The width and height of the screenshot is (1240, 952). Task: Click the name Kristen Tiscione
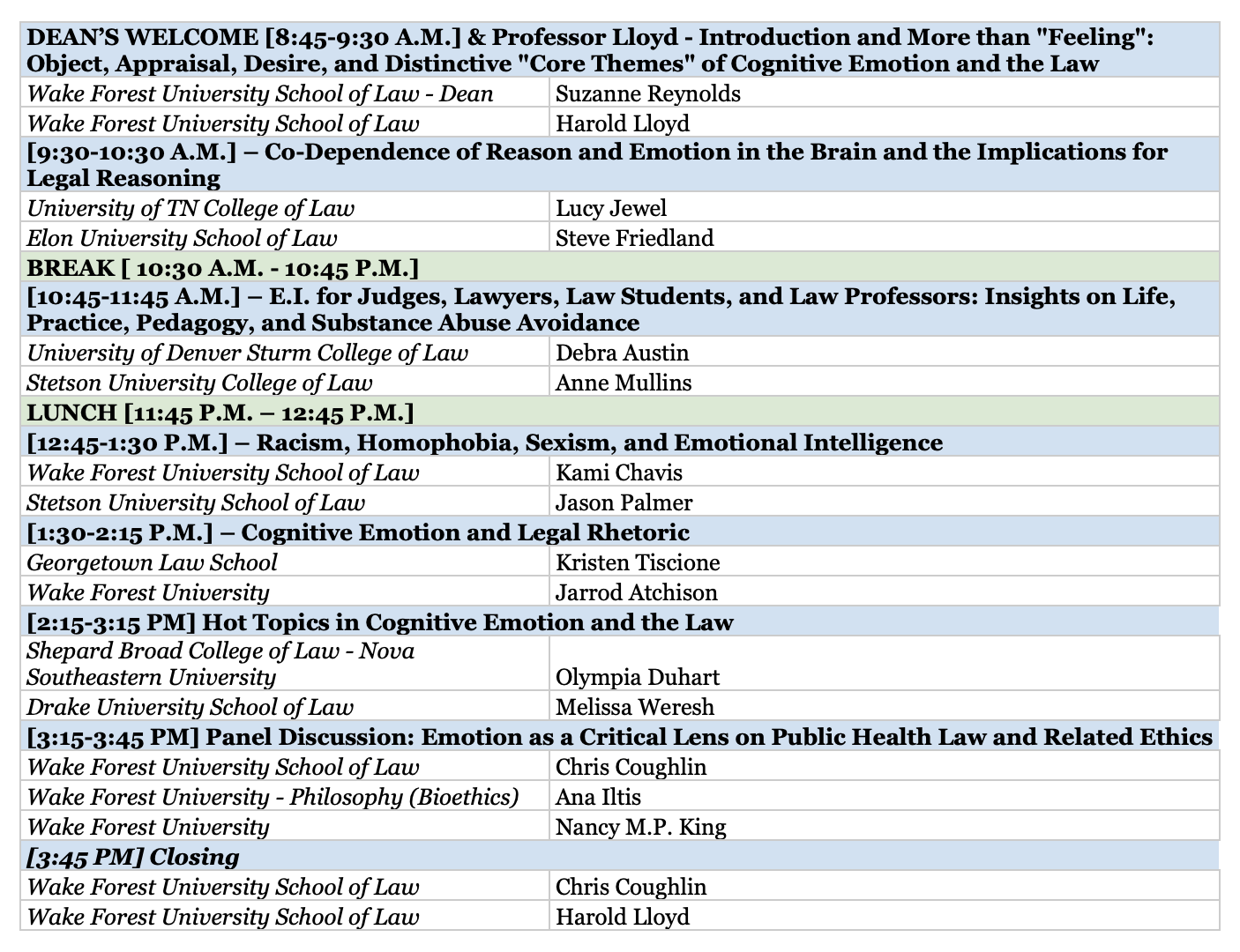(638, 562)
